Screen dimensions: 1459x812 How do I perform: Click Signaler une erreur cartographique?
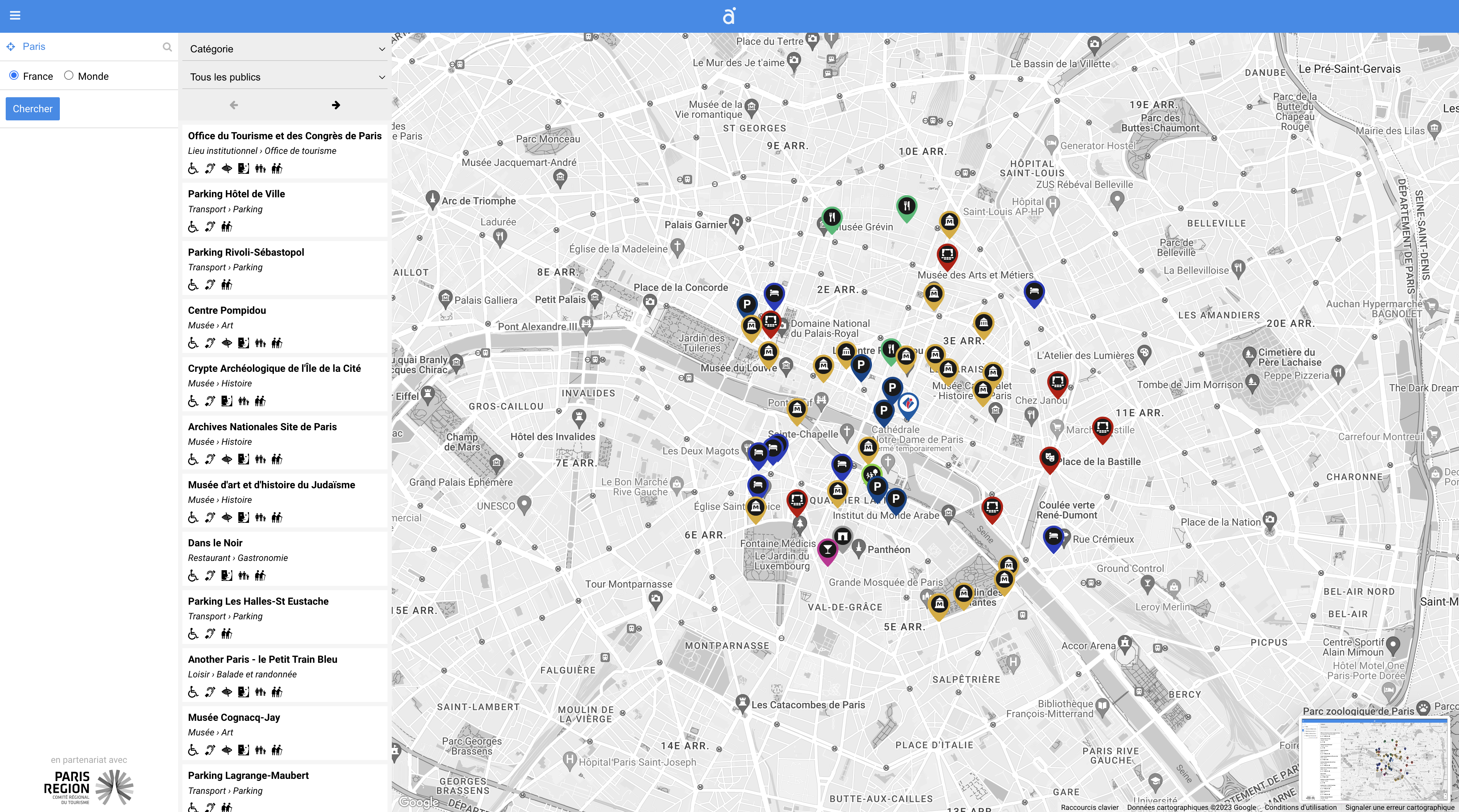(x=1400, y=807)
